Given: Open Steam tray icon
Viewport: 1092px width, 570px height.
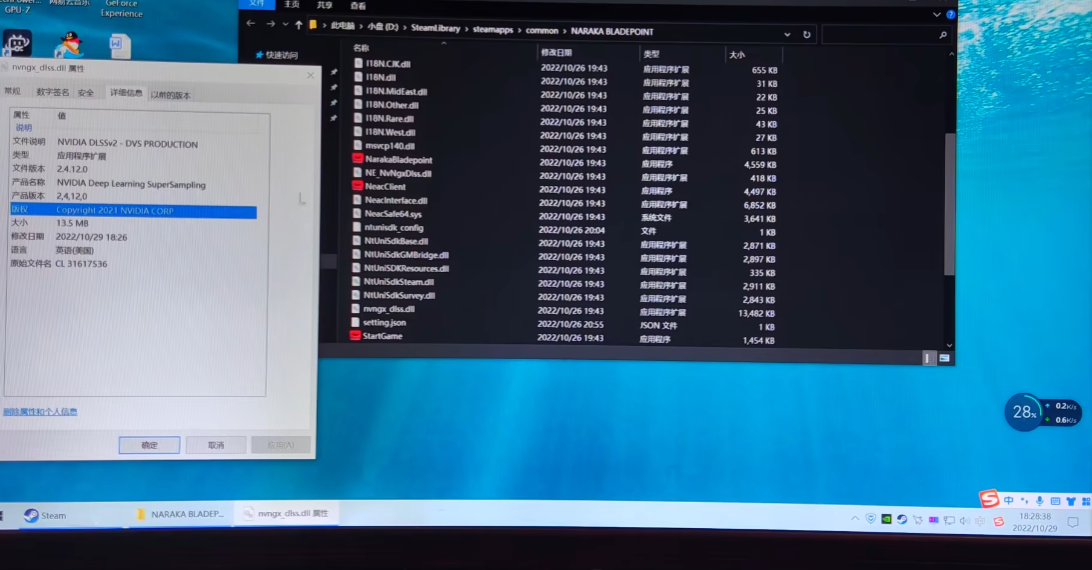Looking at the screenshot, I should [902, 520].
